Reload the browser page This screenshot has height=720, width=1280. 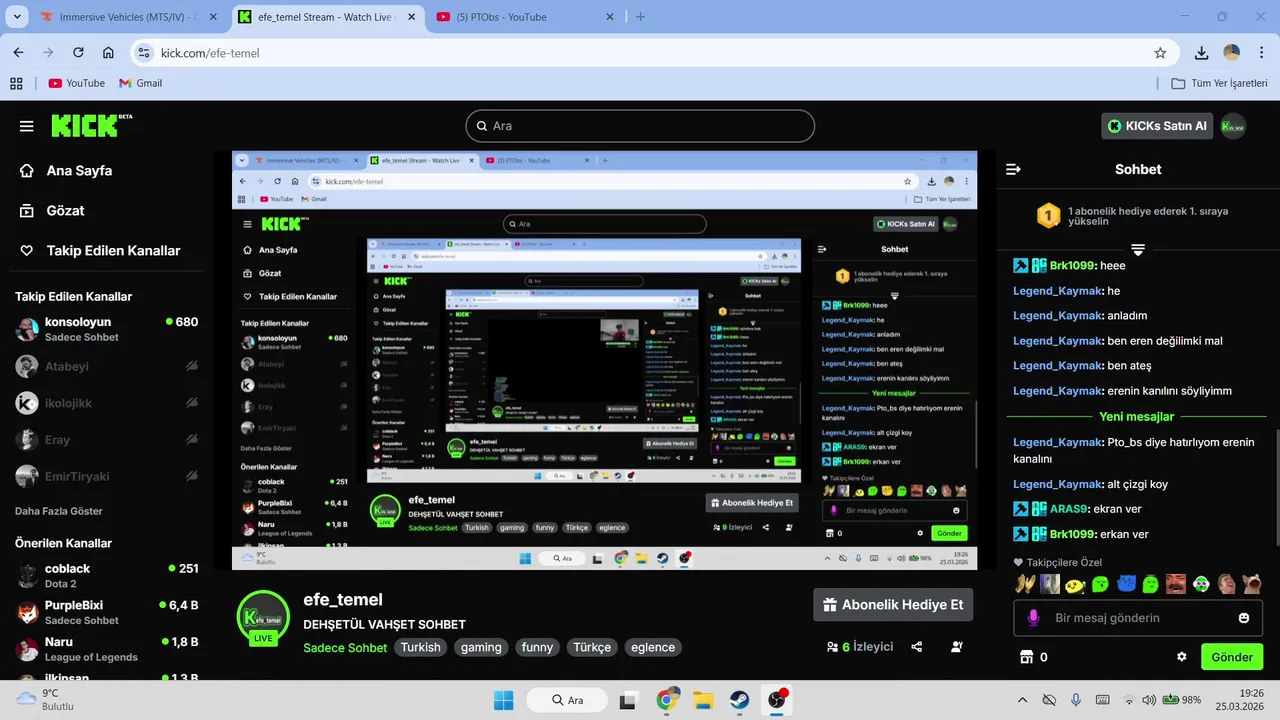pyautogui.click(x=78, y=53)
